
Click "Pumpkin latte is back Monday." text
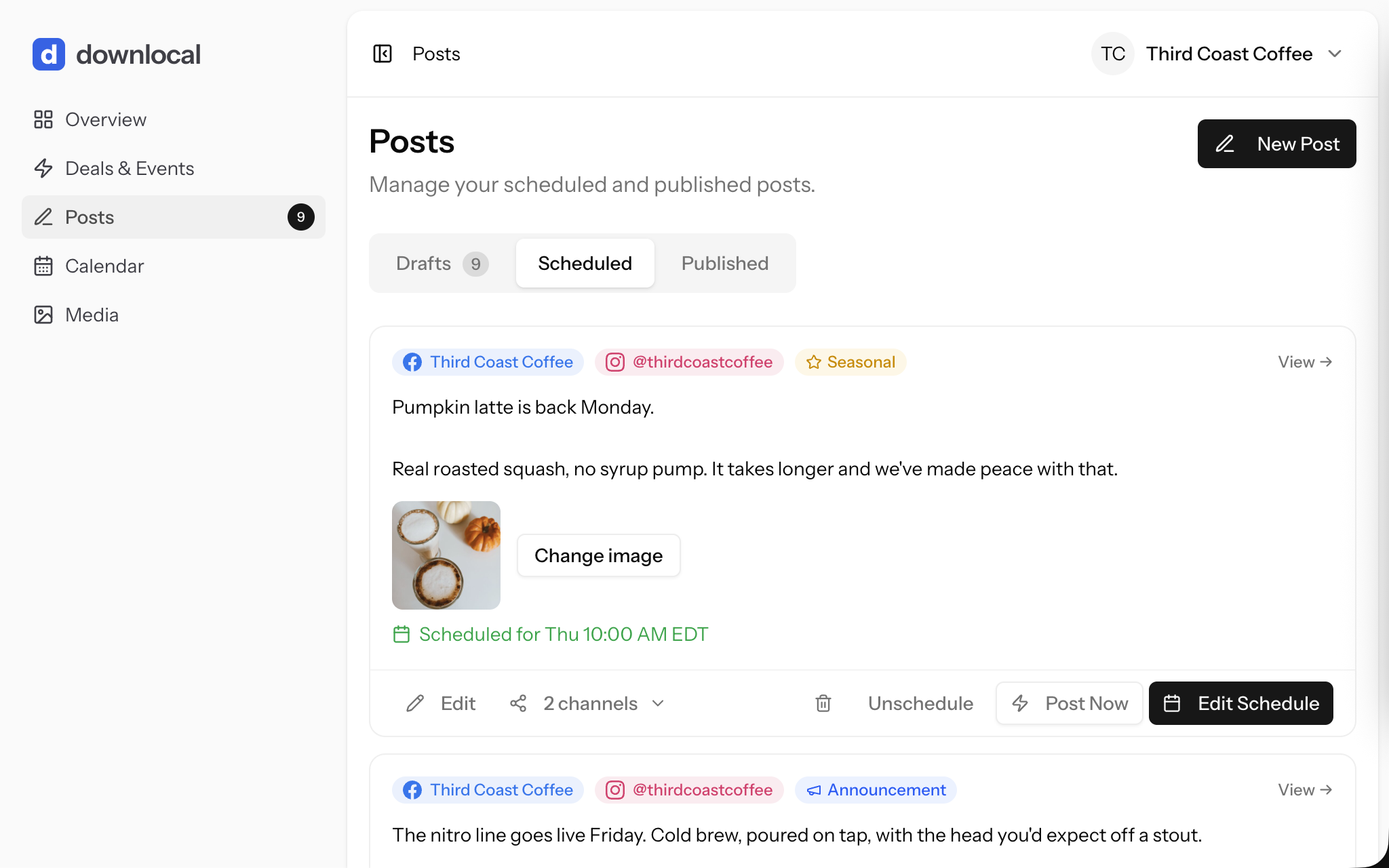(x=523, y=407)
